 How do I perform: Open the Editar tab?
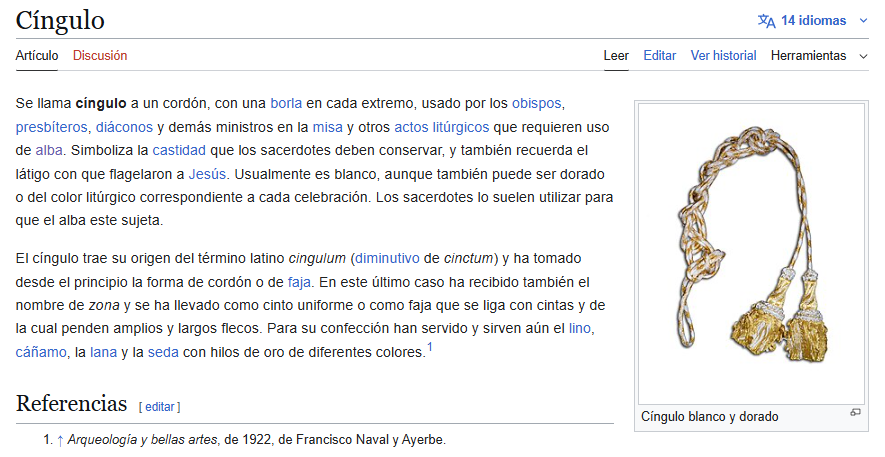660,56
